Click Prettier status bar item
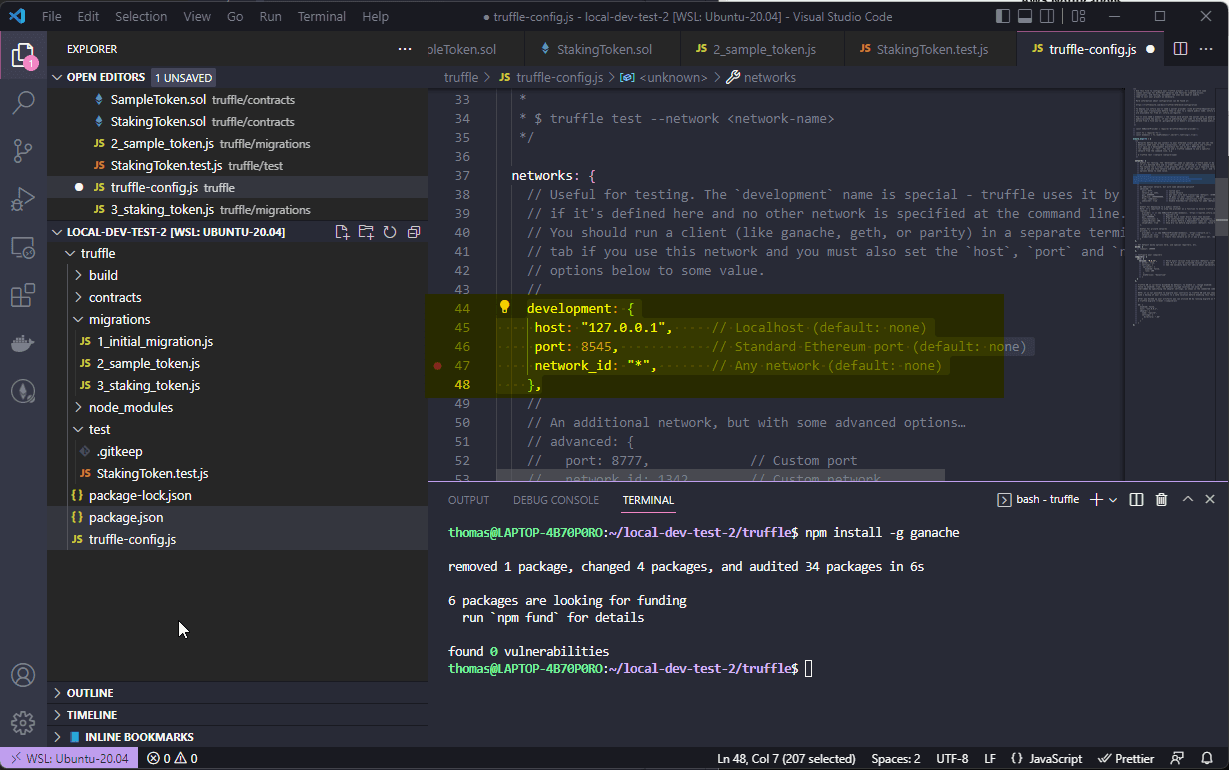 point(1126,759)
